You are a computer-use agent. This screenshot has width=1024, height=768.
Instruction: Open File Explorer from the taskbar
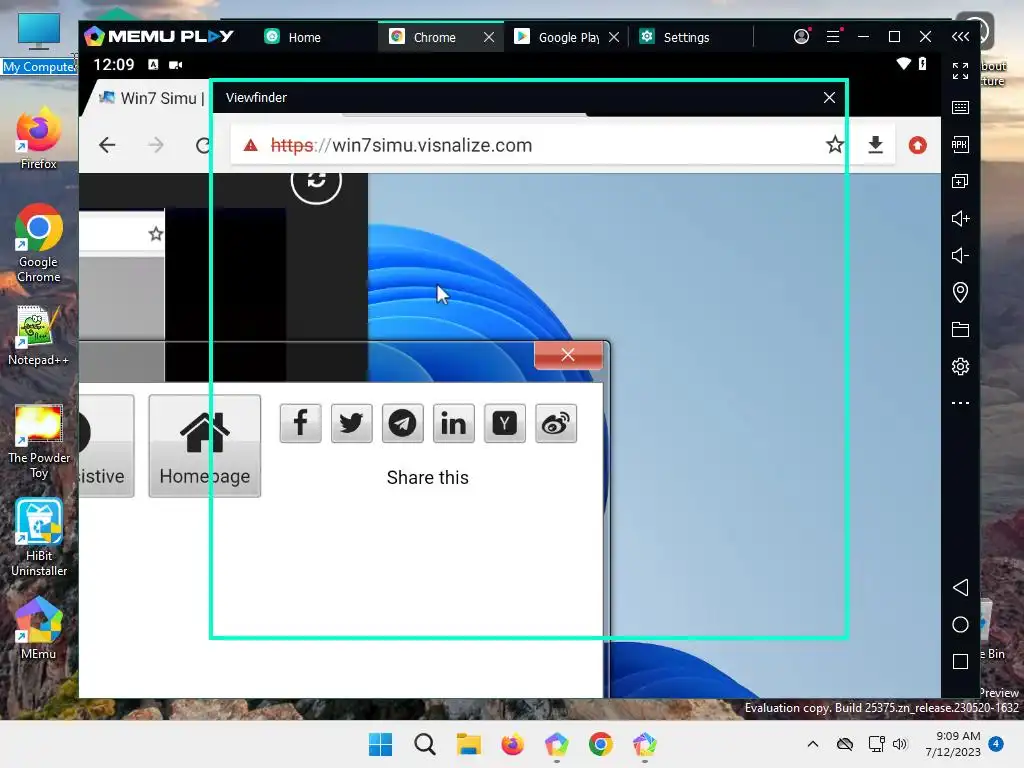(x=469, y=744)
